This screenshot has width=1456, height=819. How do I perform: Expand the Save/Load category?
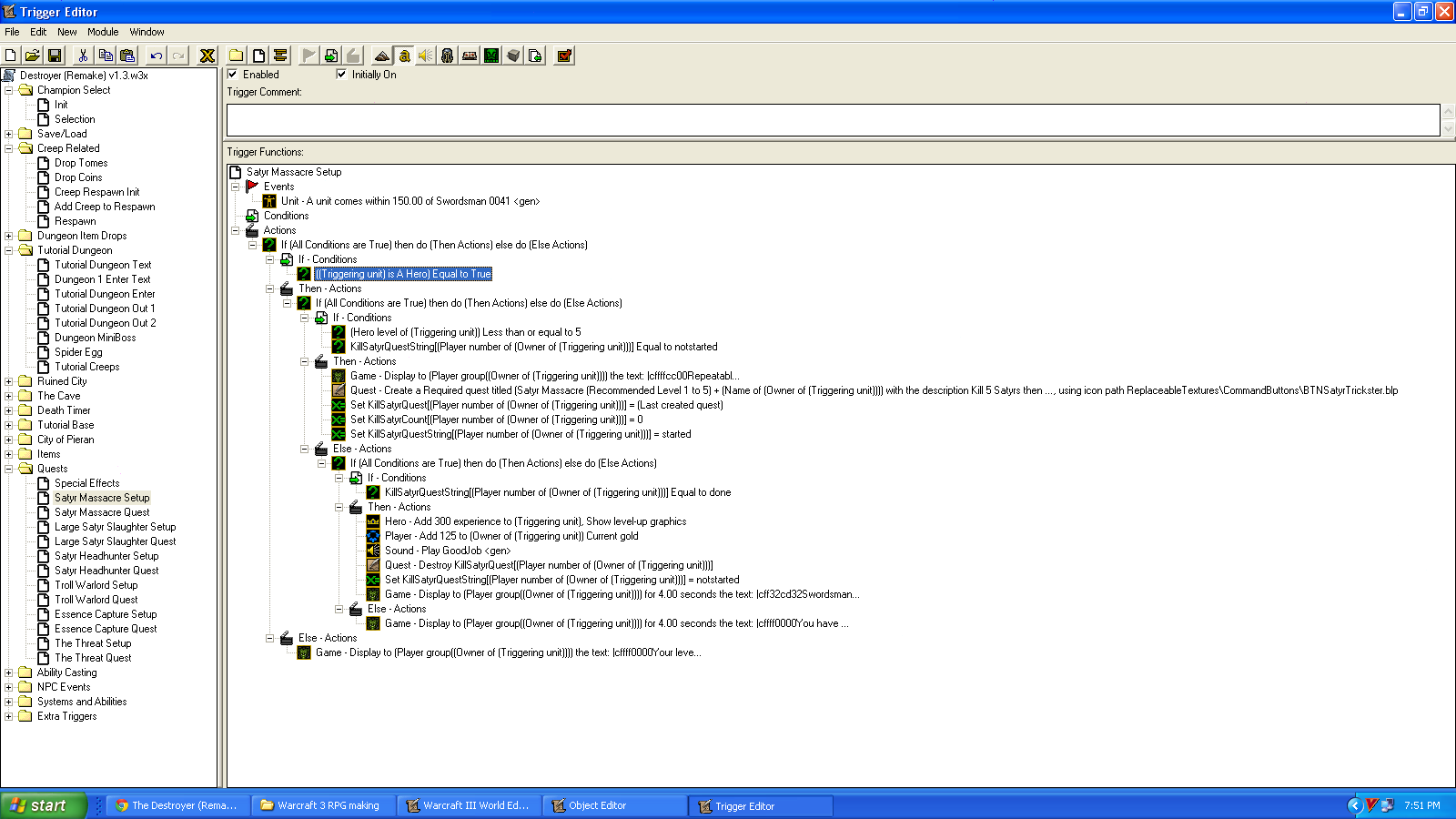coord(9,134)
